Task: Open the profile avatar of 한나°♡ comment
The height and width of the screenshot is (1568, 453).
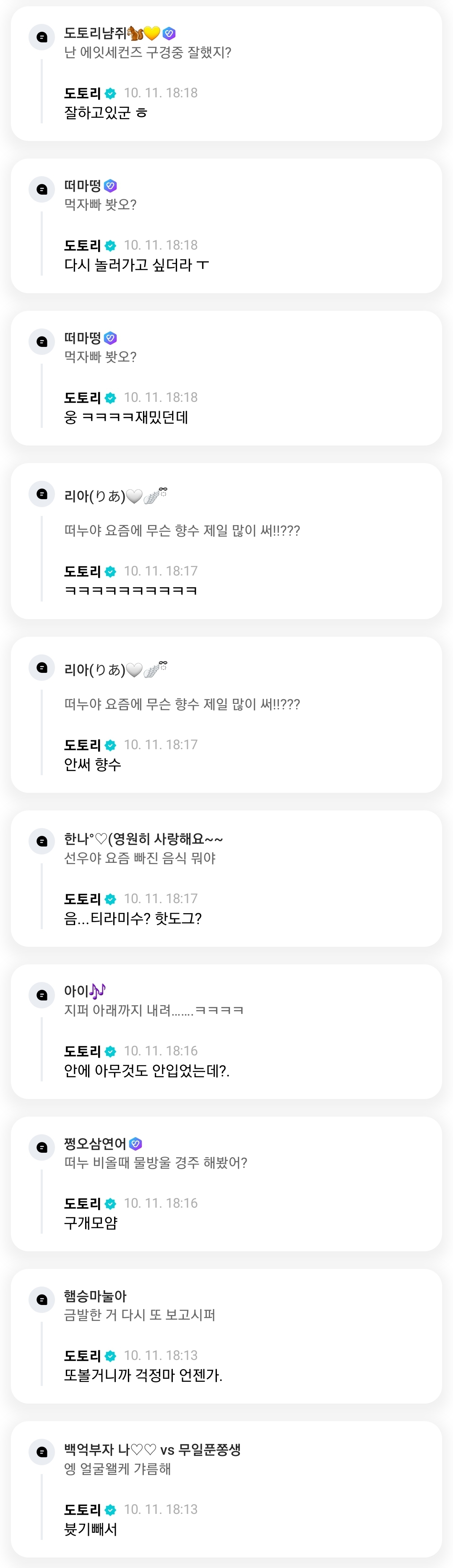Action: [42, 841]
